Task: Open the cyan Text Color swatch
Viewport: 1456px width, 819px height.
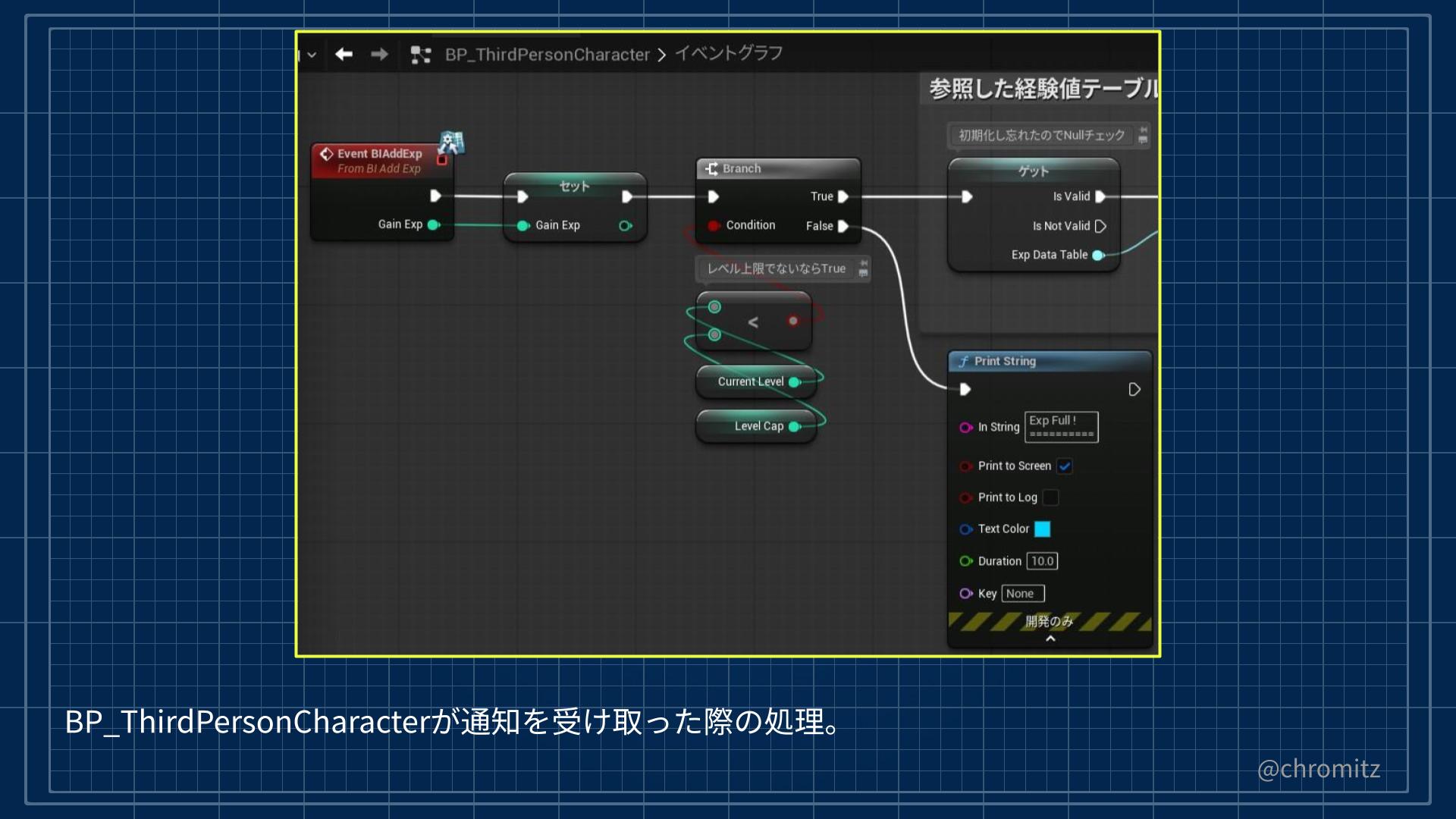Action: pos(1043,529)
